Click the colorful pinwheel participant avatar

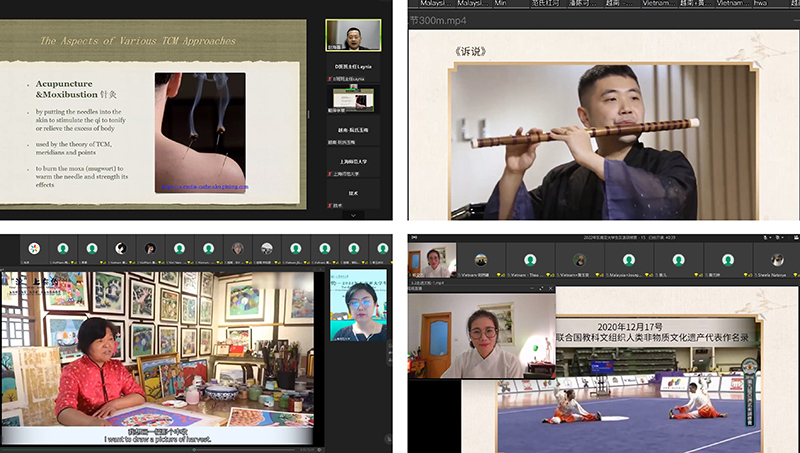[x=33, y=247]
